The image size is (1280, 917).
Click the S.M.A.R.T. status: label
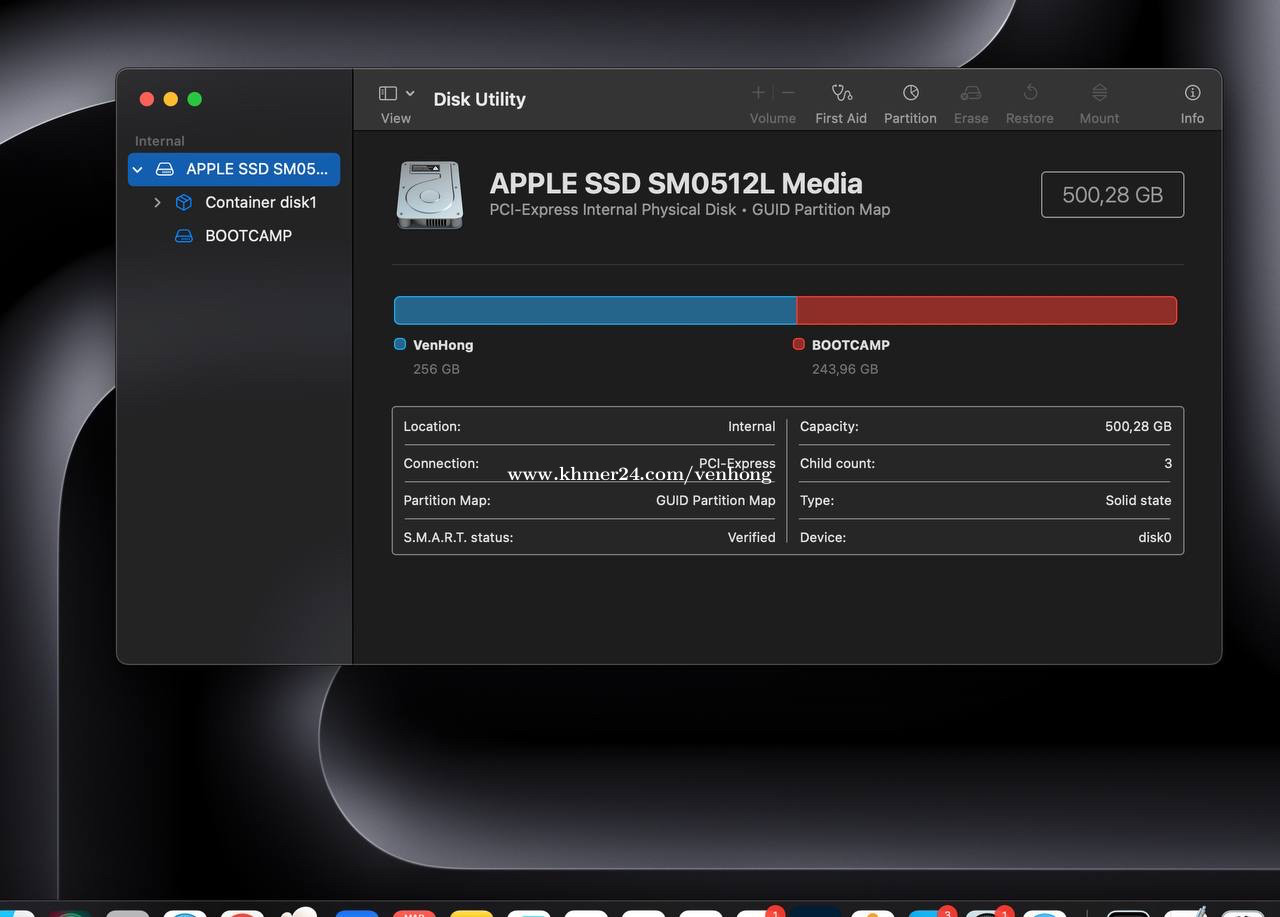click(x=458, y=537)
